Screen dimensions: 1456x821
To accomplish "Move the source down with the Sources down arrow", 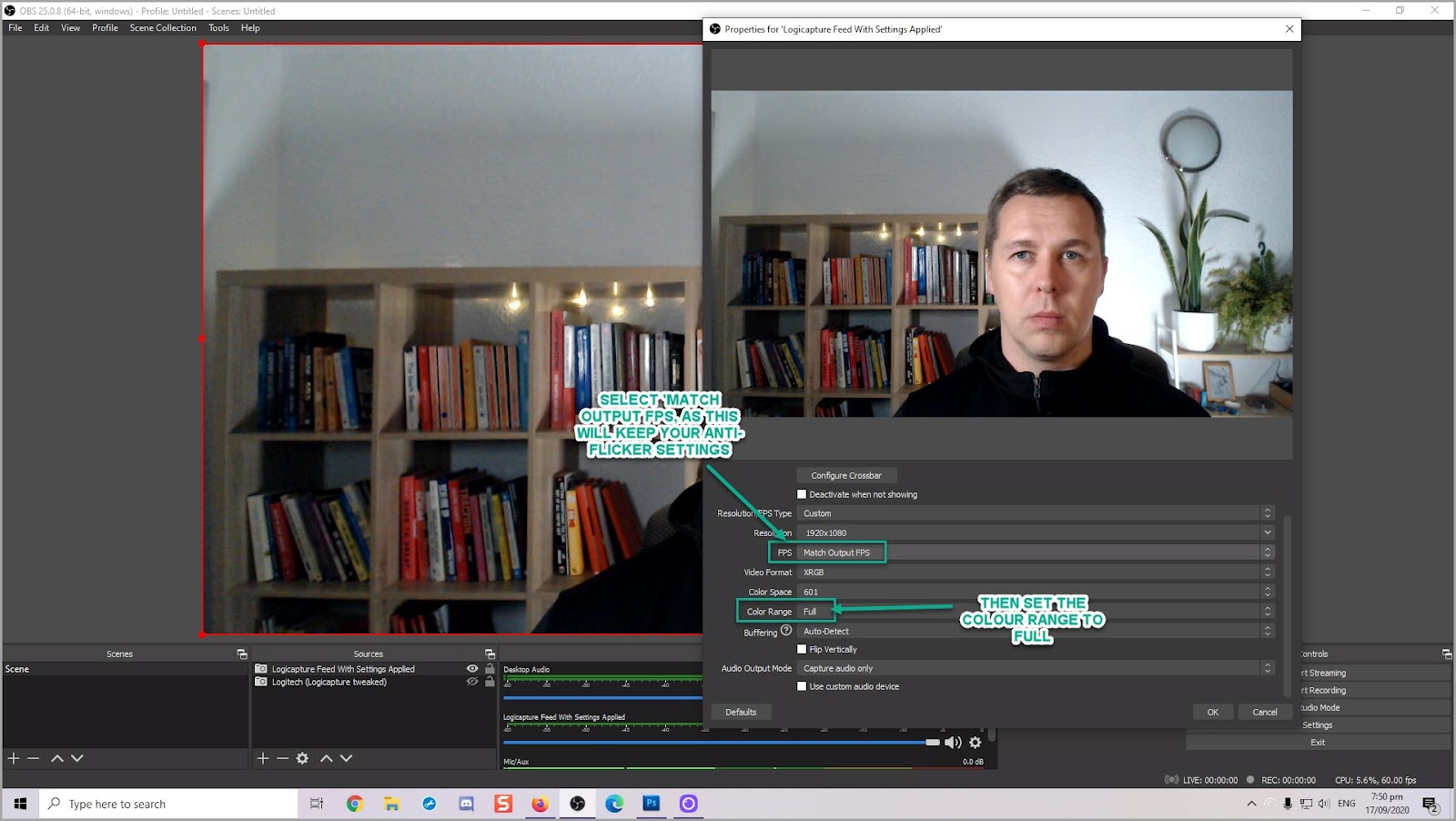I will pos(347,758).
